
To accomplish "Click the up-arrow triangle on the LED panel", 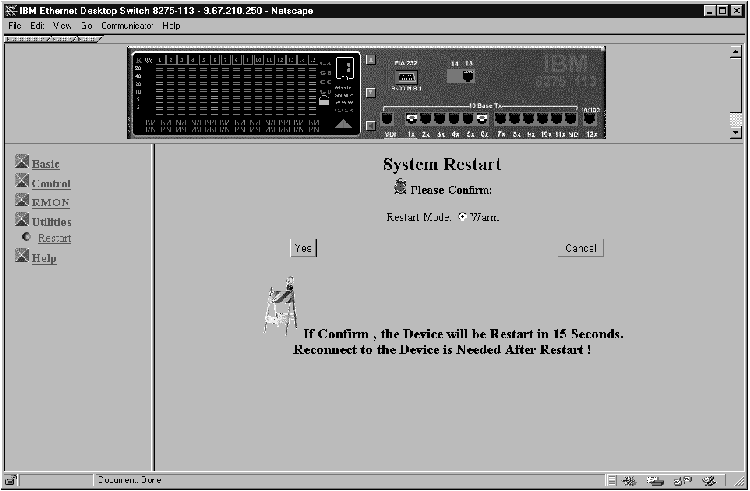I will pos(343,124).
